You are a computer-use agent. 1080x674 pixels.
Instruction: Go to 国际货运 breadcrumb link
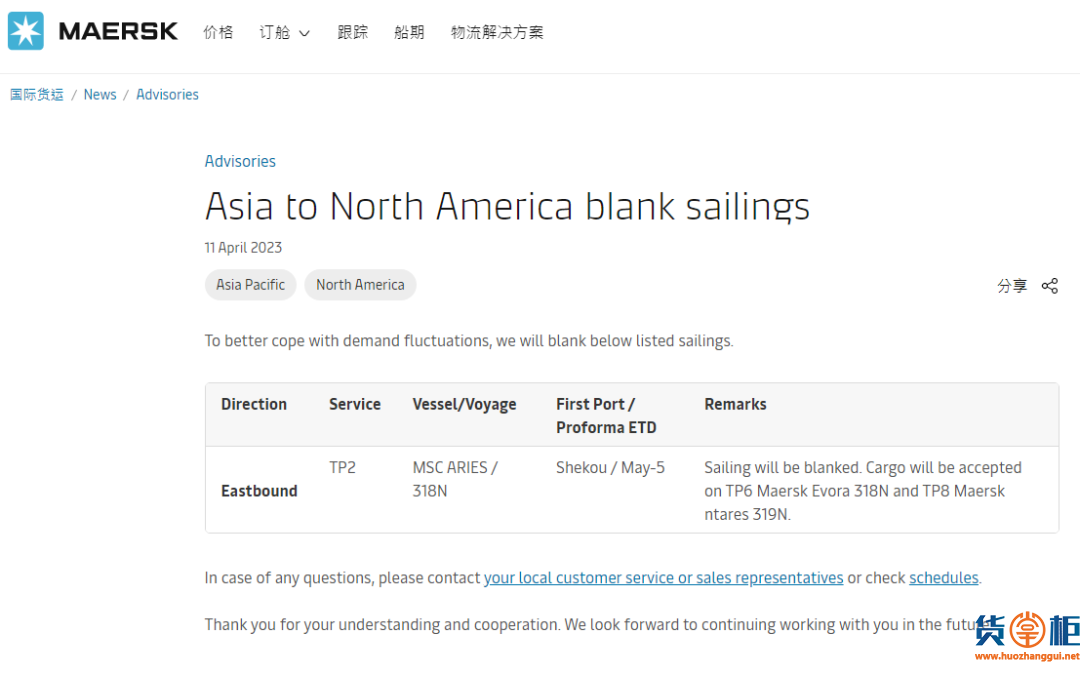point(37,94)
